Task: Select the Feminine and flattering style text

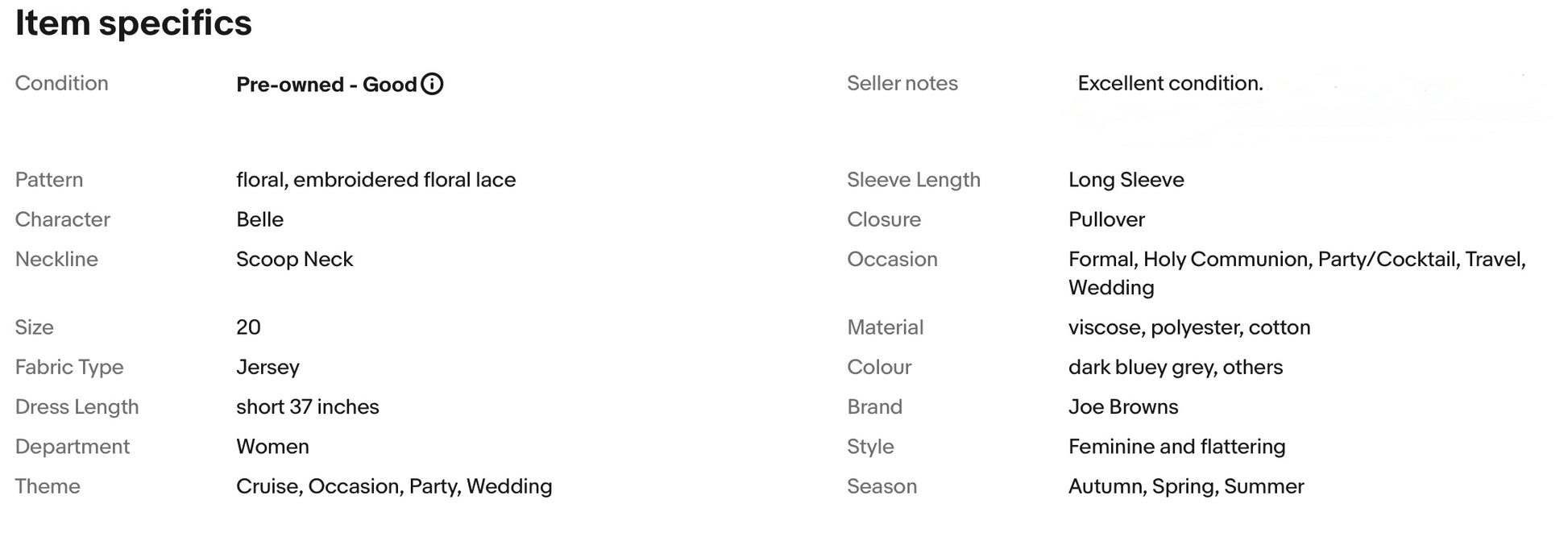Action: click(1176, 447)
